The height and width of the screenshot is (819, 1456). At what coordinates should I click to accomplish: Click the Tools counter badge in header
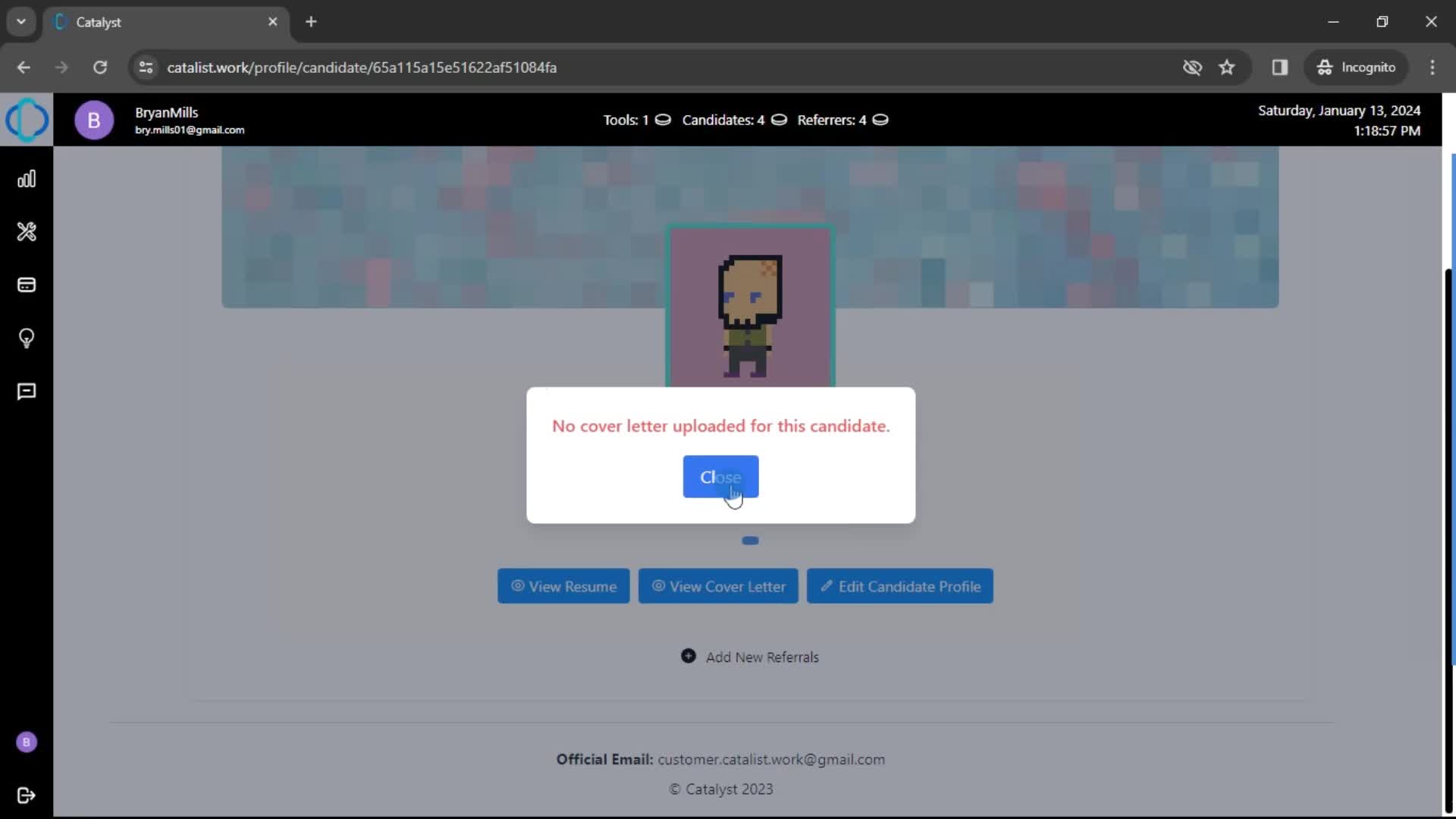point(637,120)
